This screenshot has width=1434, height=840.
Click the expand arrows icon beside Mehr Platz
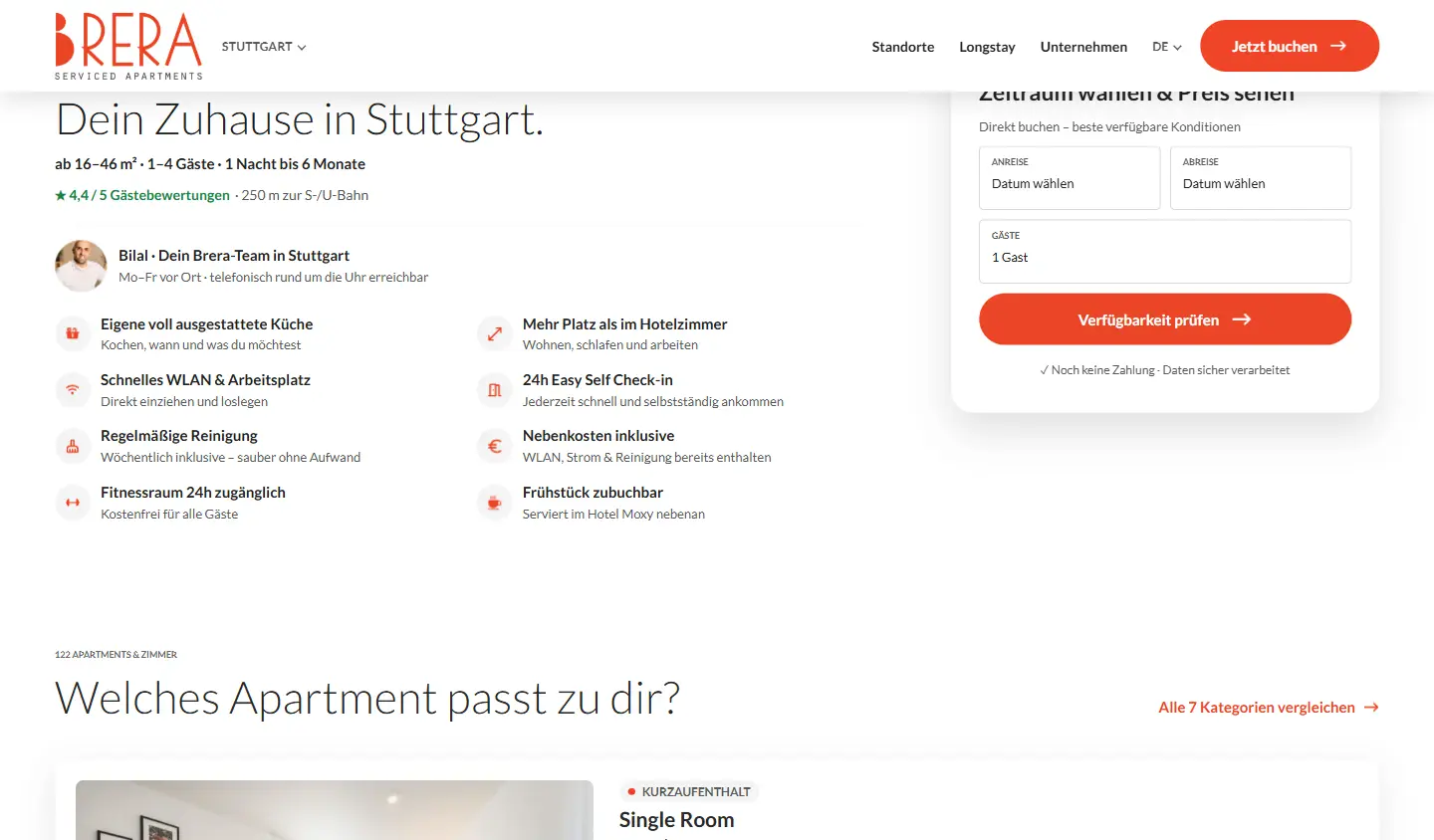pos(495,333)
